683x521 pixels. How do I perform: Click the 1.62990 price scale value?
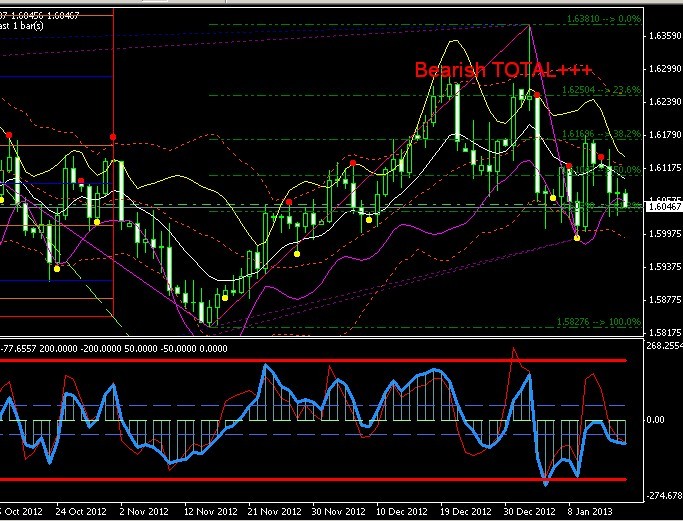[665, 68]
